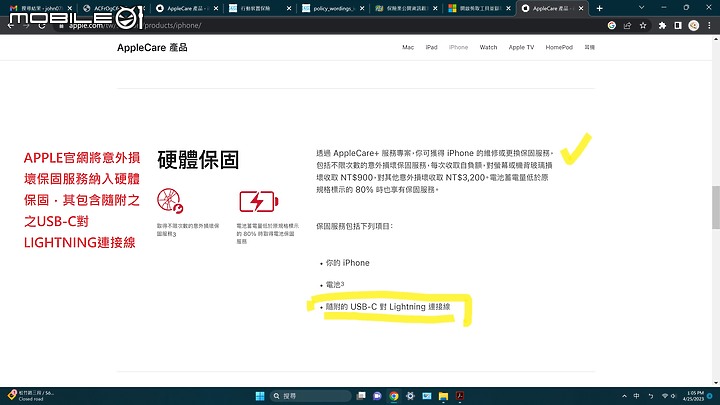The image size is (720, 405).
Task: Go to the Mac AppleCare section
Action: (x=408, y=47)
